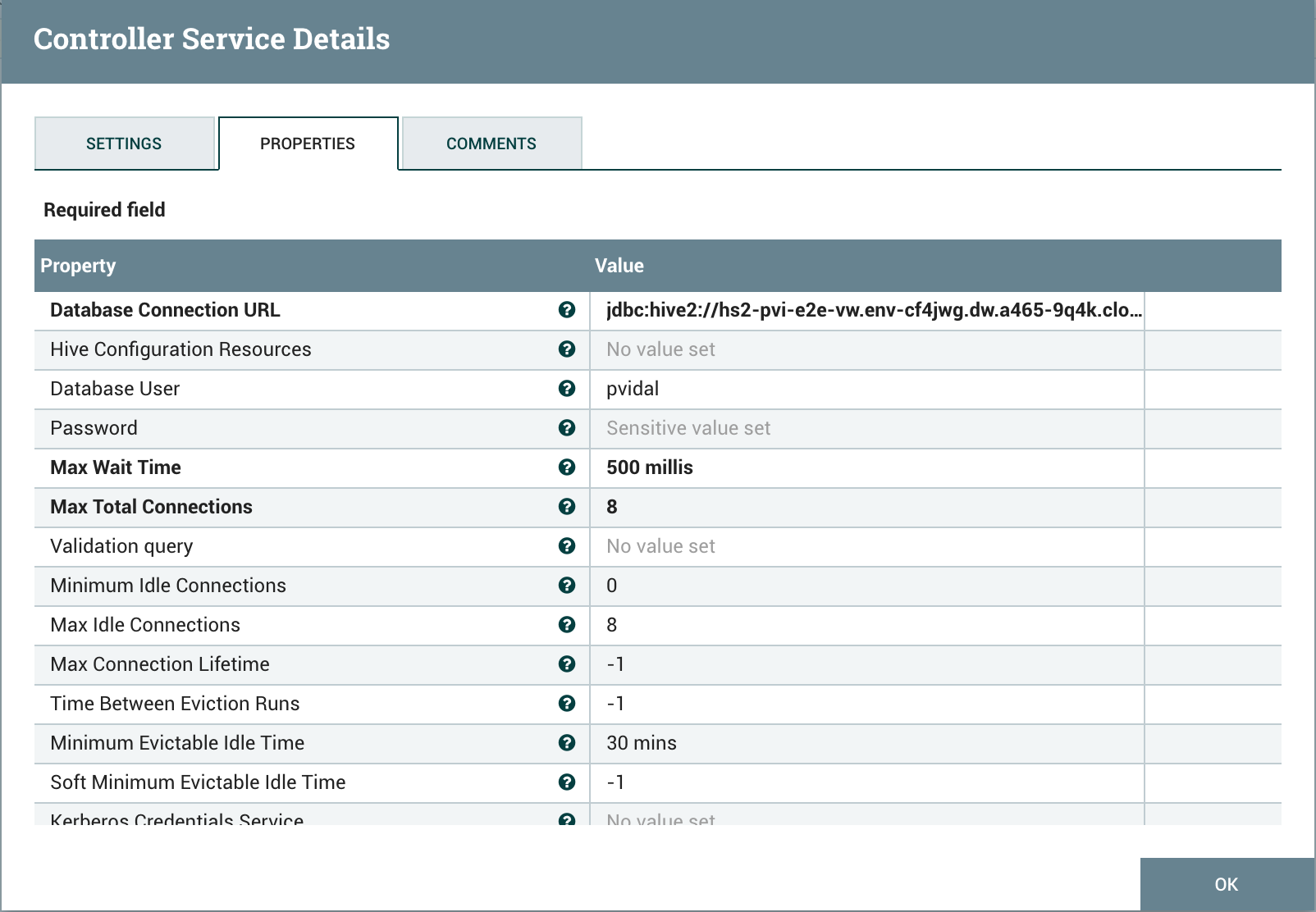View help for Minimum Idle Connections
This screenshot has width=1316, height=912.
pos(568,586)
